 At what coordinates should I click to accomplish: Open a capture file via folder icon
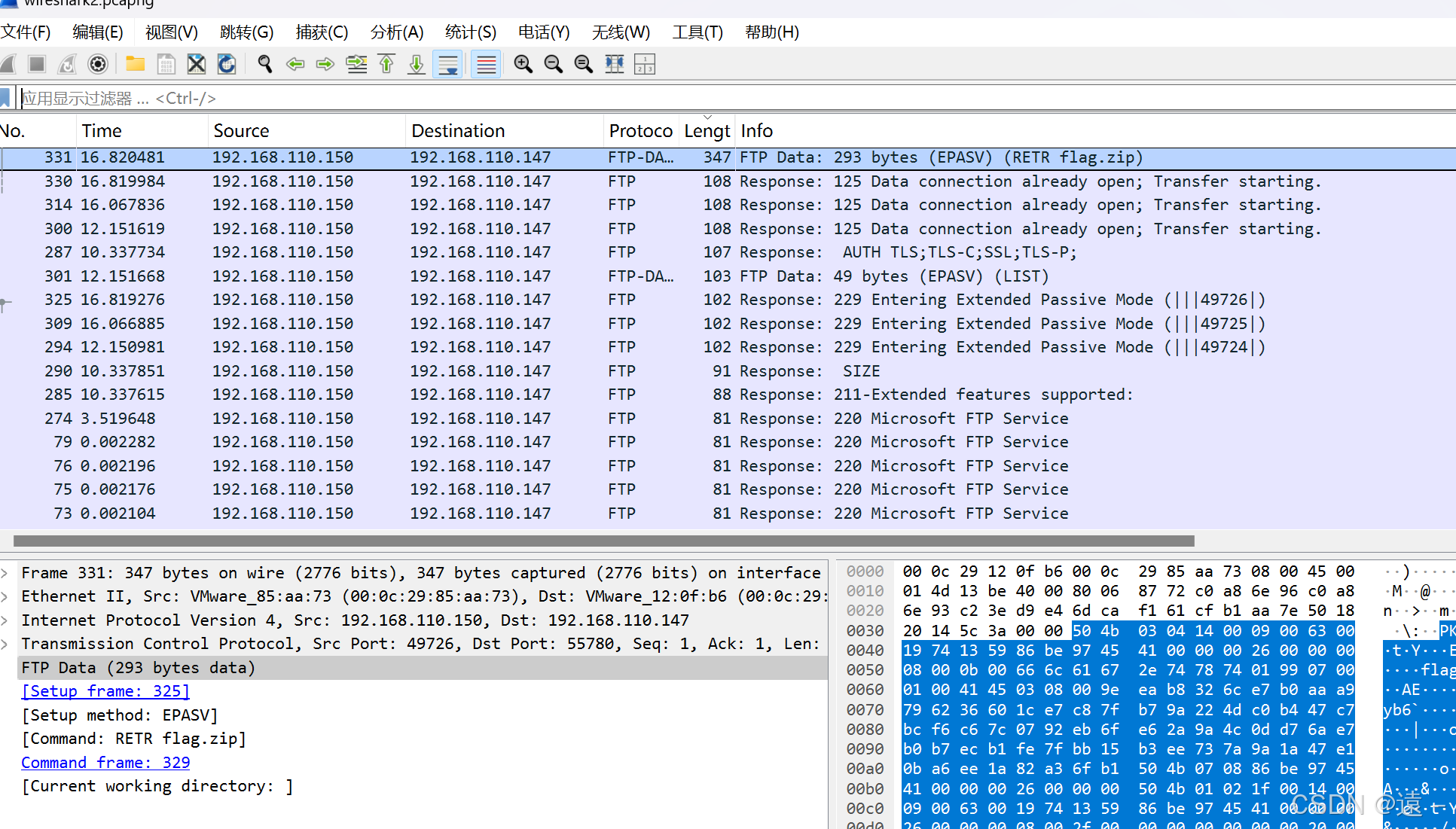click(x=135, y=64)
